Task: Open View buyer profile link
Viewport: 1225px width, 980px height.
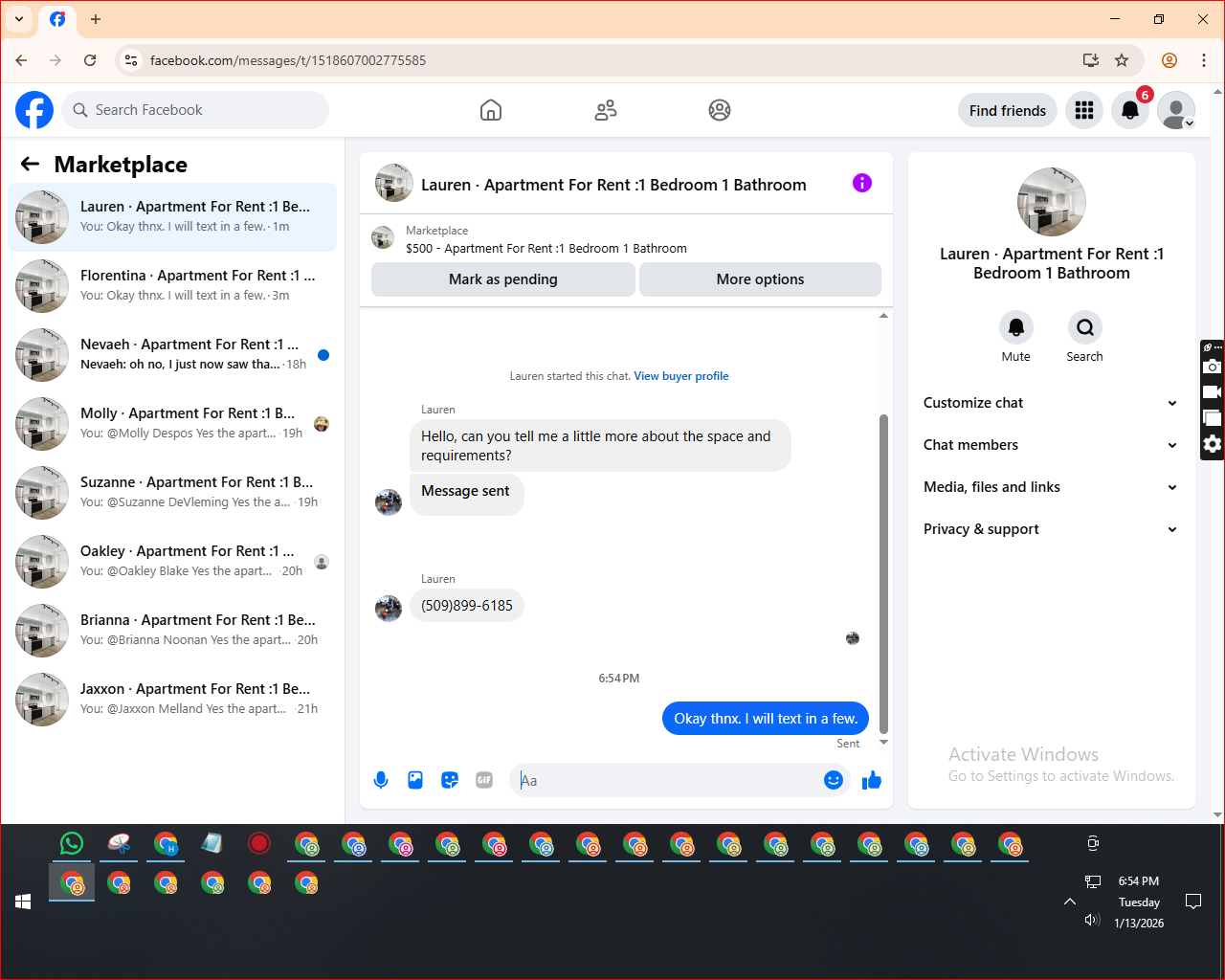Action: [681, 376]
